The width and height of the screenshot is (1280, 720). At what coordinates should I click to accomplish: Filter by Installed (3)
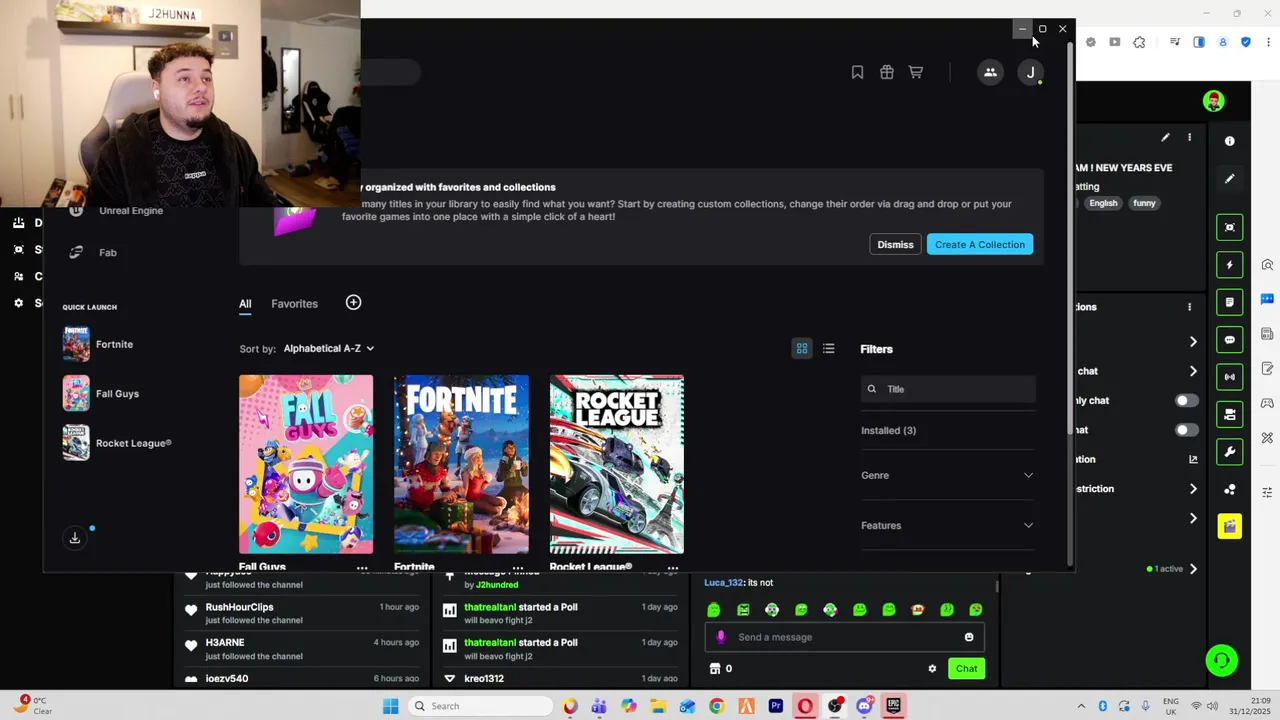[888, 431]
